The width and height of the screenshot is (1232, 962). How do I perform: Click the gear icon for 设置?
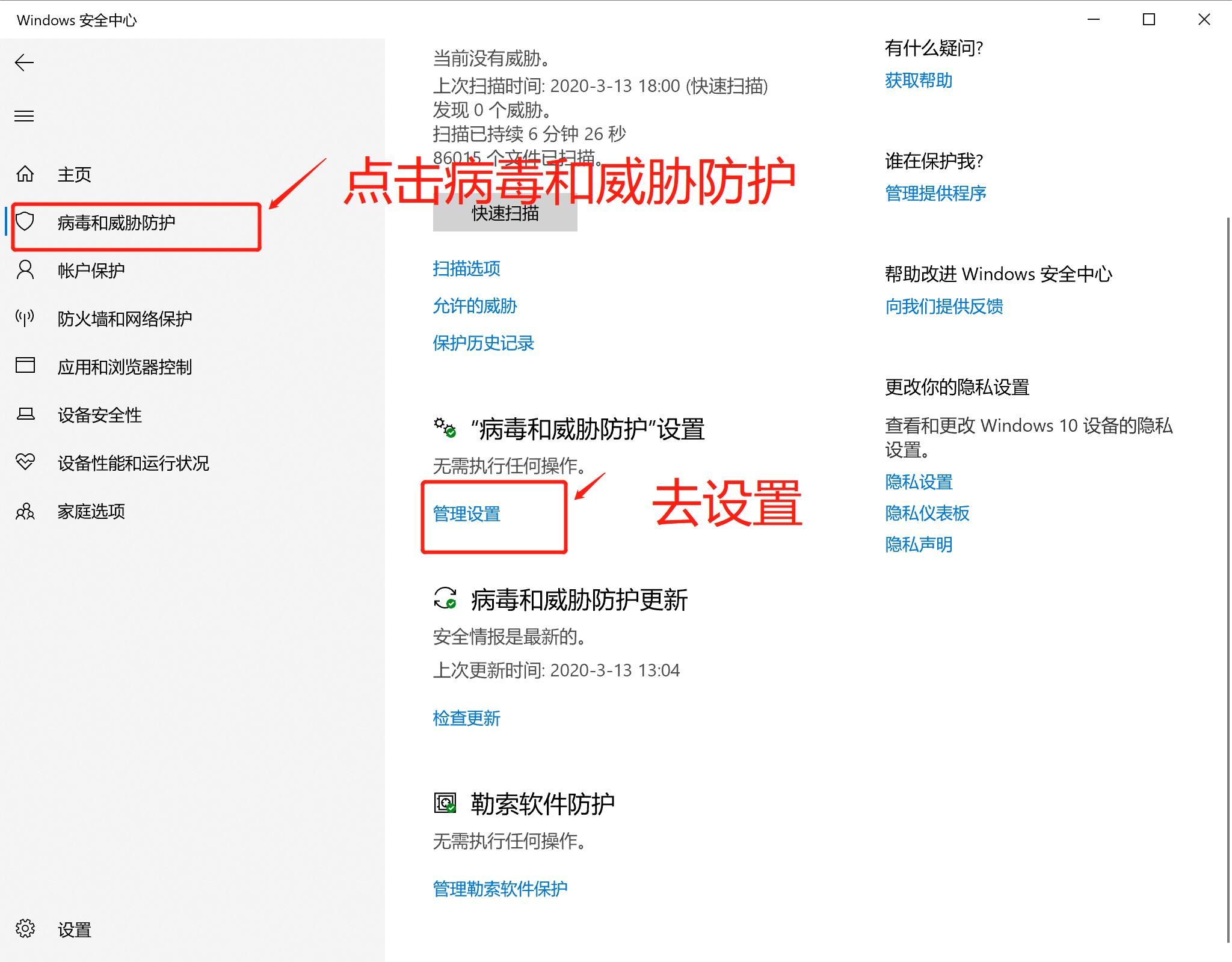25,929
